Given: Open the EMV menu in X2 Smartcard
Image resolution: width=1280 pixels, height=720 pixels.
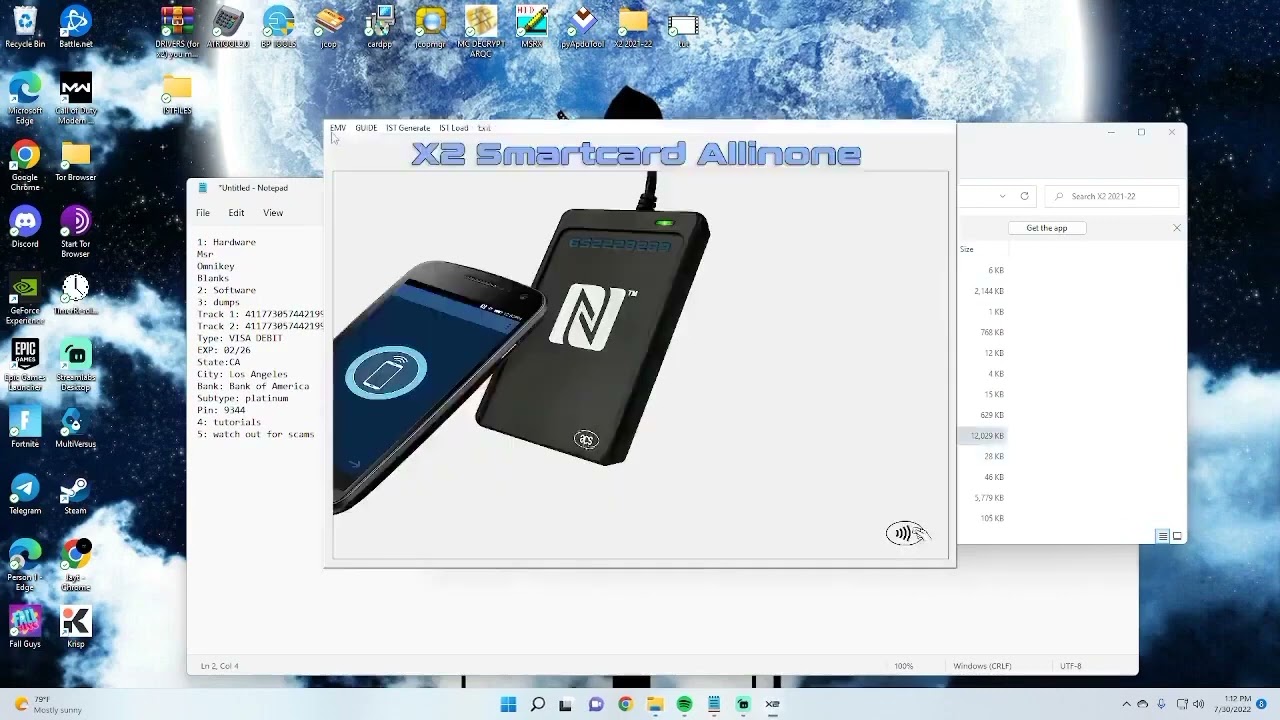Looking at the screenshot, I should tap(338, 128).
